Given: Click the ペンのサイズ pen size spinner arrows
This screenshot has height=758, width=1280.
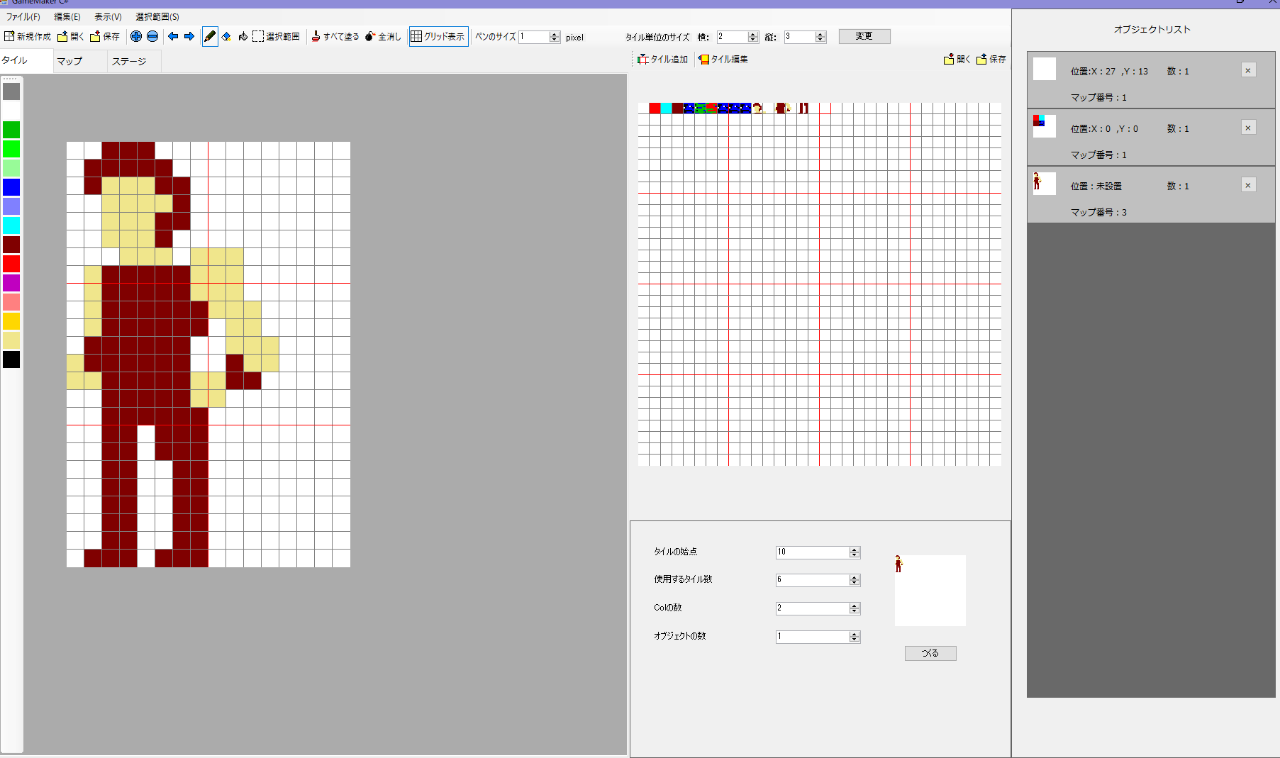Looking at the screenshot, I should coord(554,37).
